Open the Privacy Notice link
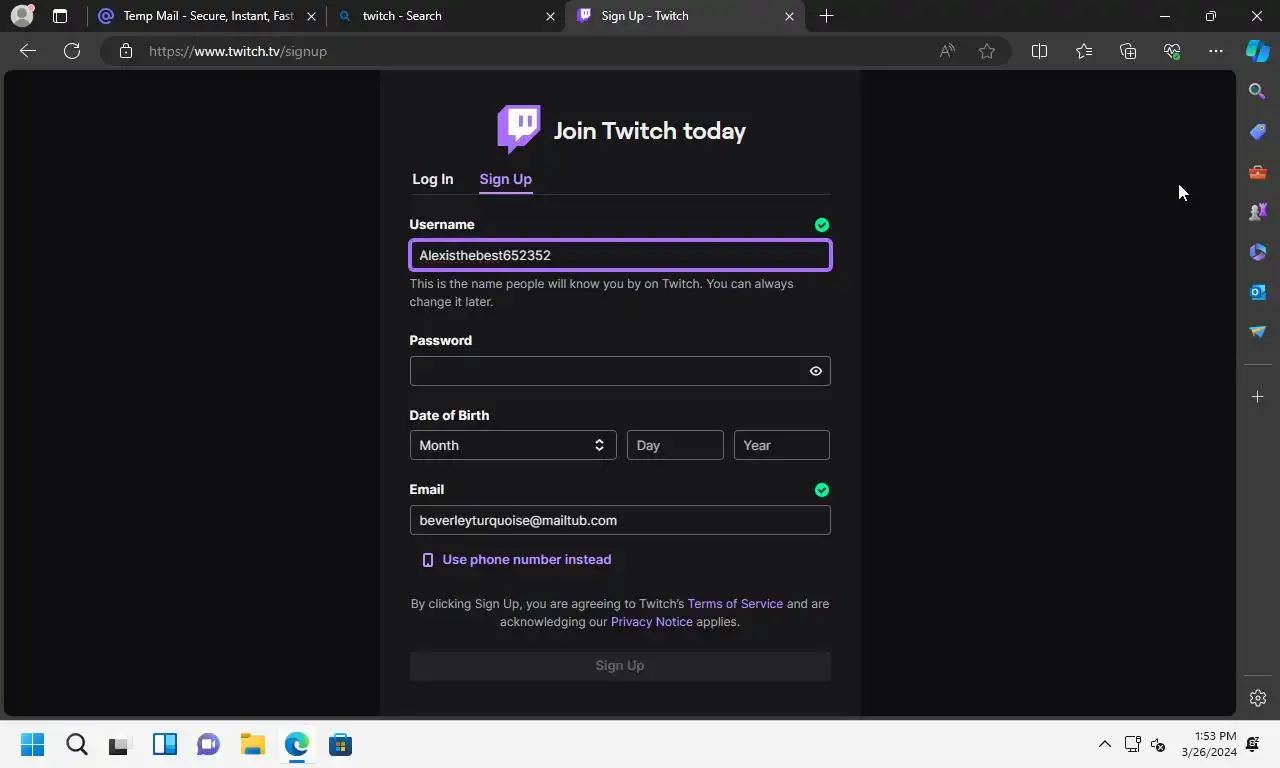The width and height of the screenshot is (1280, 768). tap(651, 622)
